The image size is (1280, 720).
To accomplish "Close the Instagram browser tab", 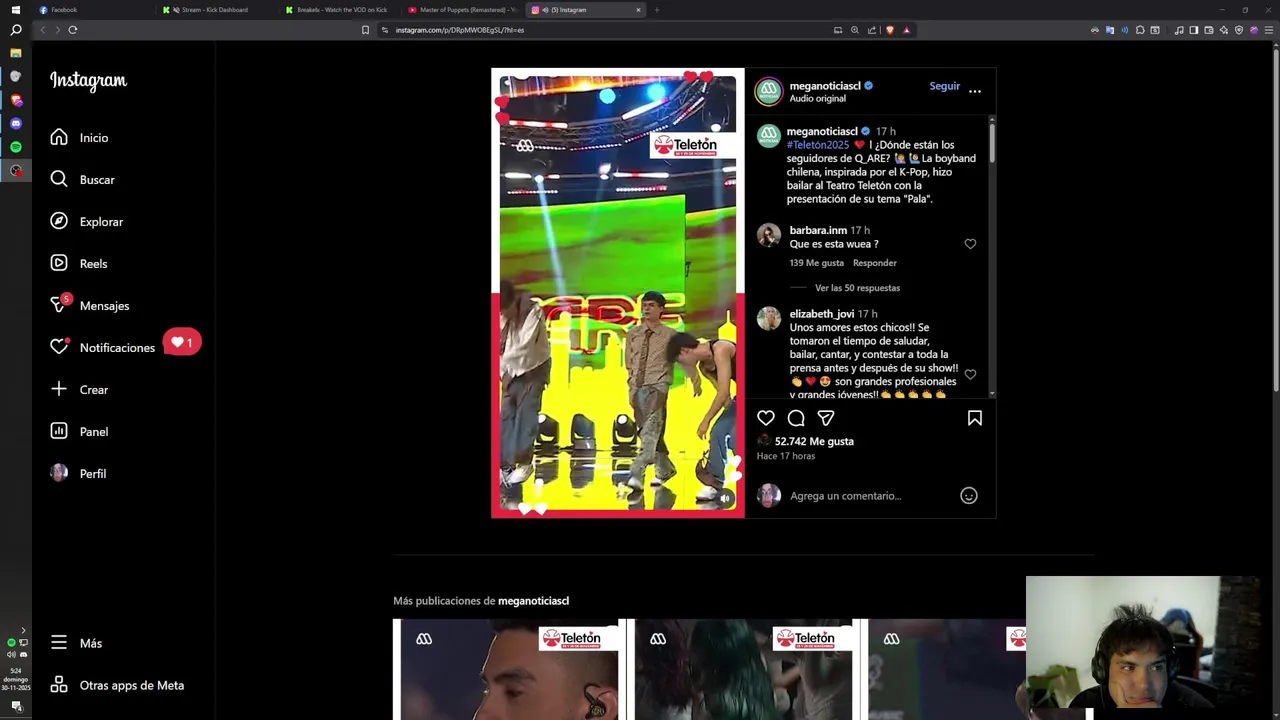I will [x=638, y=10].
